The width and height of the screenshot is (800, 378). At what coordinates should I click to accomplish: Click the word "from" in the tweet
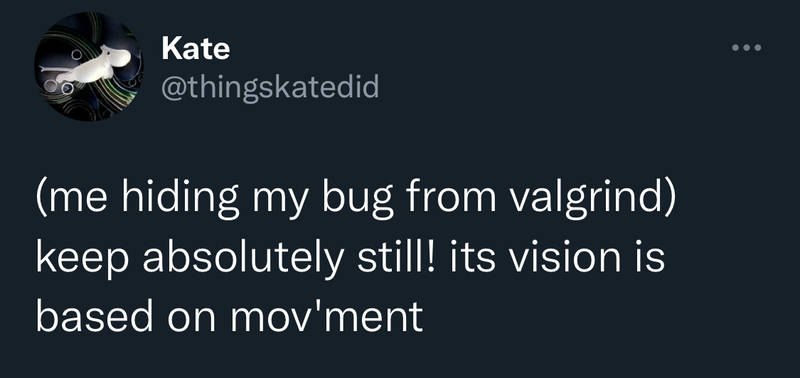(x=449, y=198)
